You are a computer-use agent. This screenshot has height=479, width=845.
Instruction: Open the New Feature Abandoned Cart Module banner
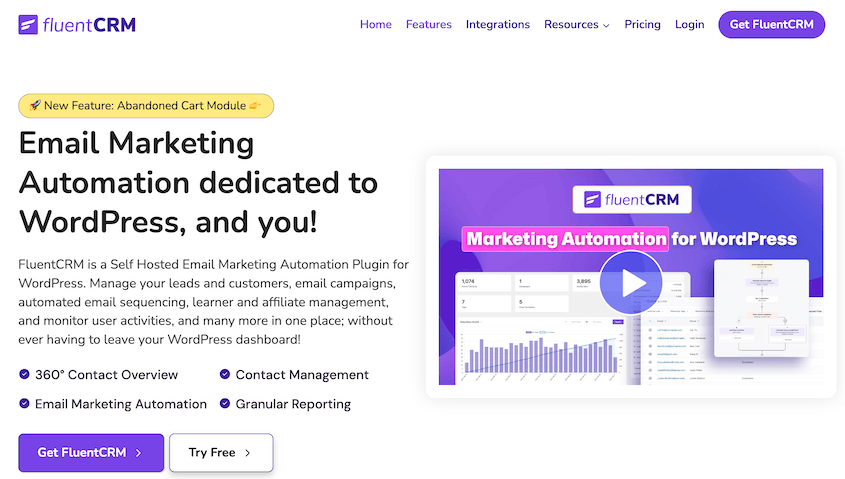point(146,106)
